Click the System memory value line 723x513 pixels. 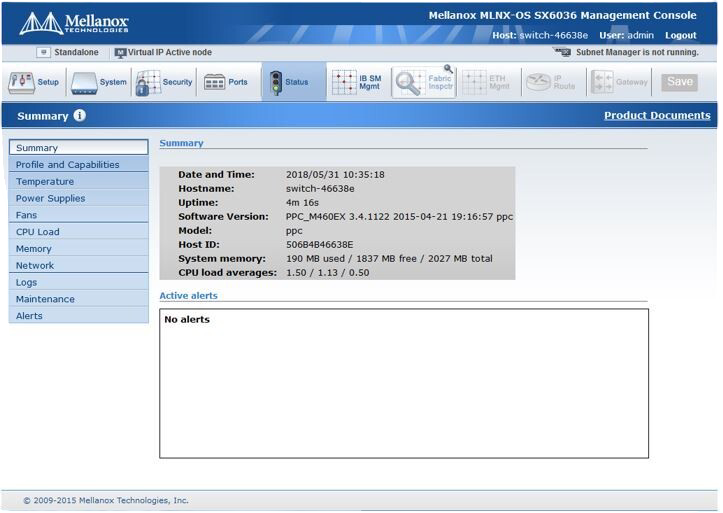[389, 259]
